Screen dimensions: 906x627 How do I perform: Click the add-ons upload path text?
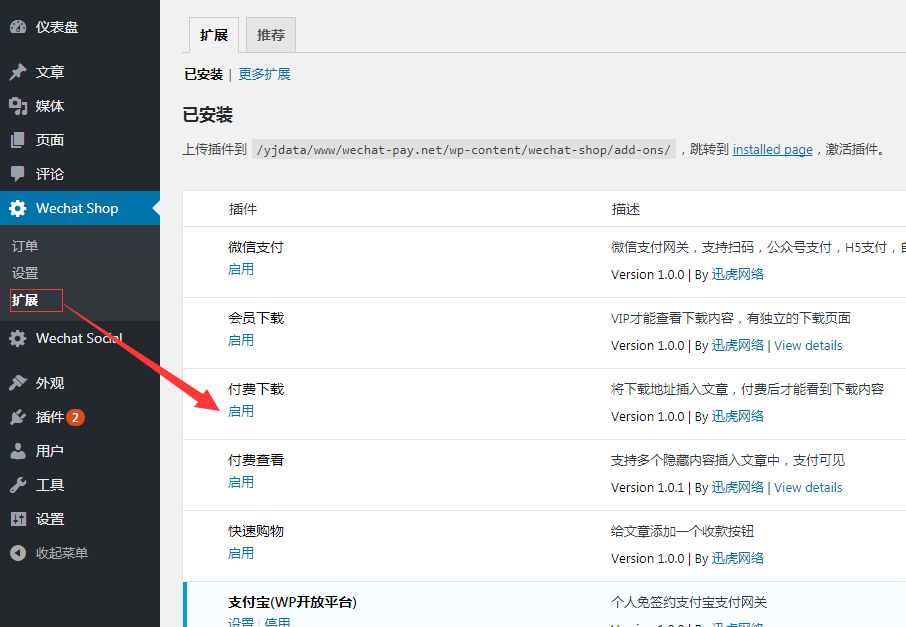click(x=463, y=150)
